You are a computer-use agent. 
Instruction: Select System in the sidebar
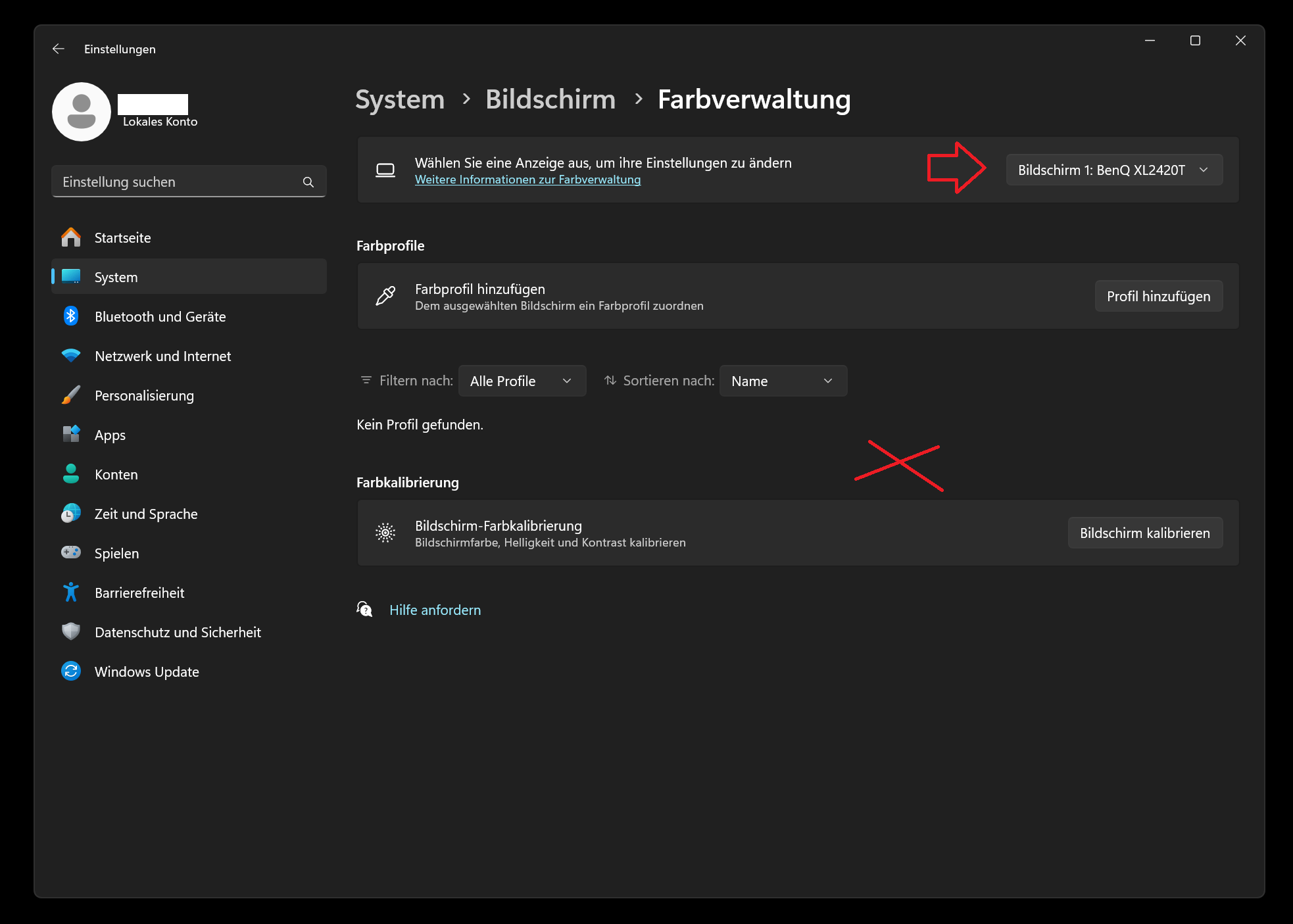coord(189,277)
